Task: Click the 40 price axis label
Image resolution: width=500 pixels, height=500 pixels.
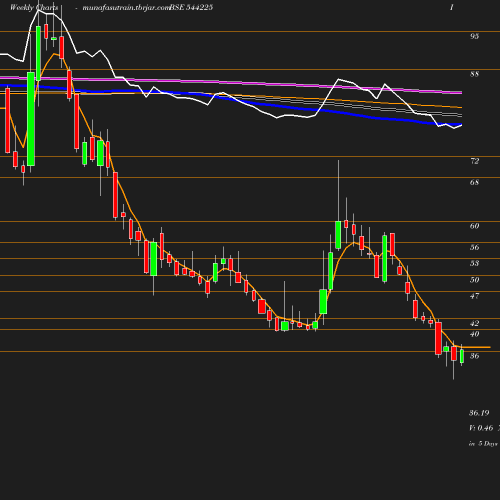Action: (474, 334)
